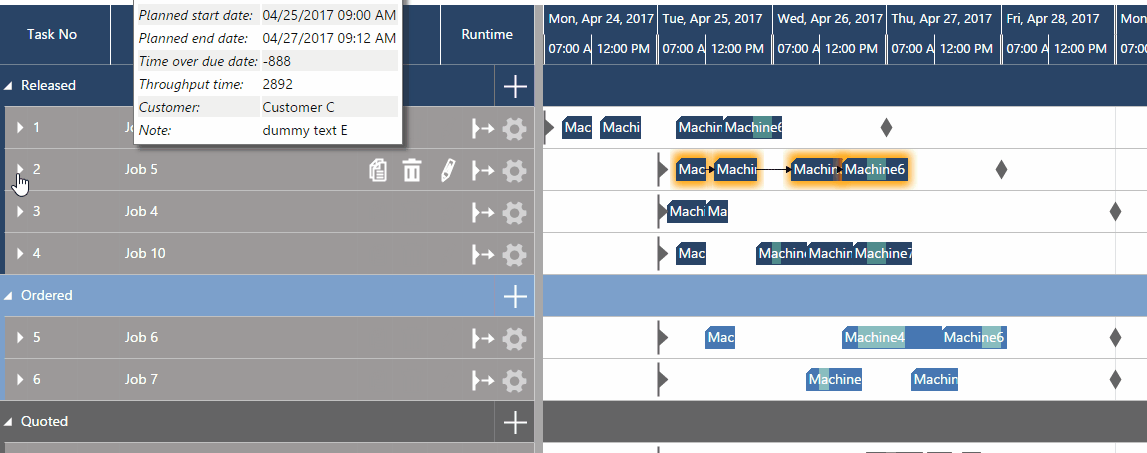The height and width of the screenshot is (453, 1147).
Task: Collapse the Released group
Action: [x=9, y=86]
